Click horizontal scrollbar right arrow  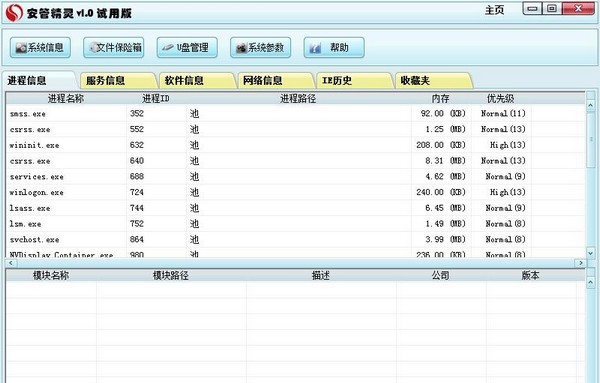point(581,263)
